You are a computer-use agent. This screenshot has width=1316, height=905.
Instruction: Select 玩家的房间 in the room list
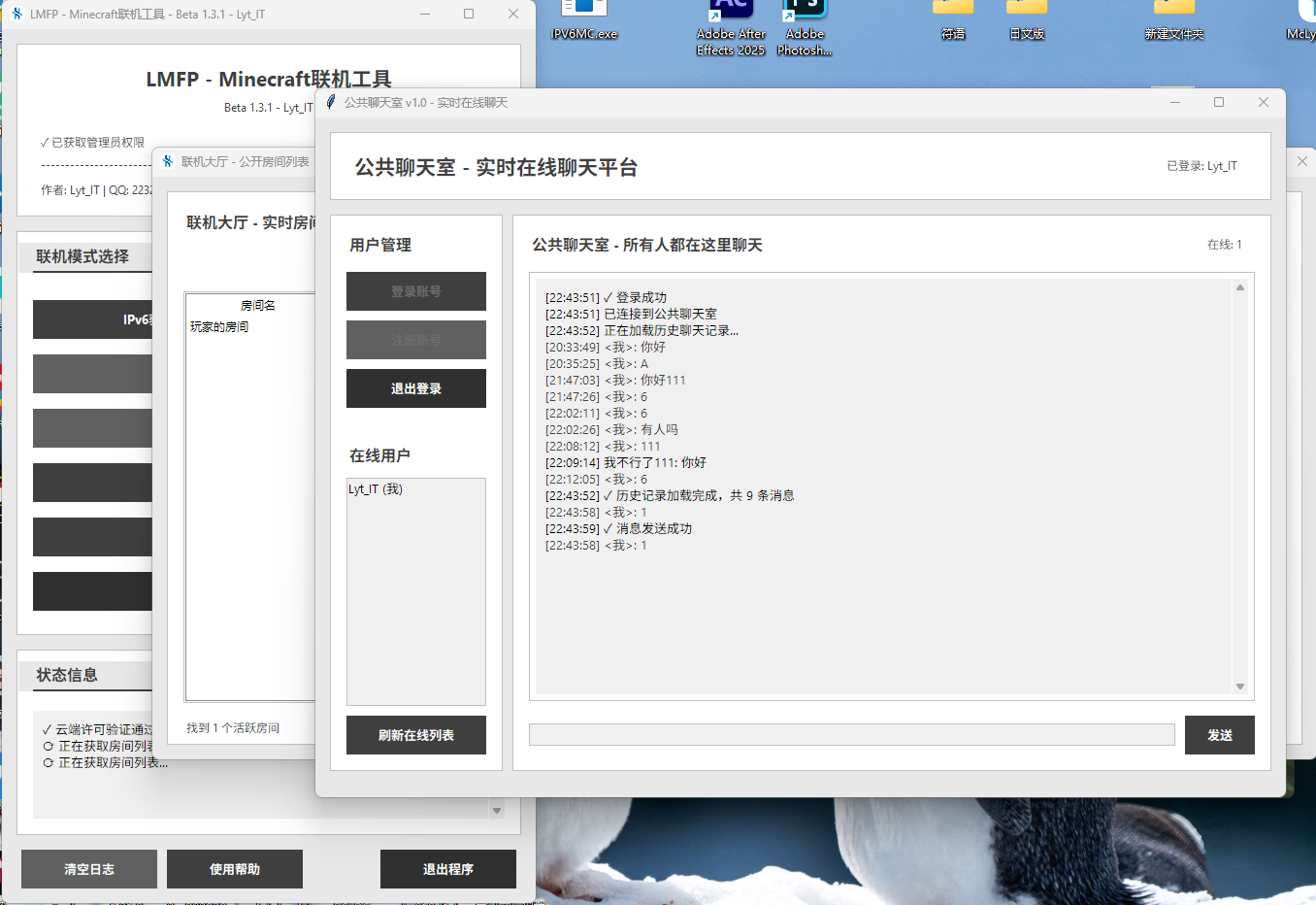coord(219,327)
